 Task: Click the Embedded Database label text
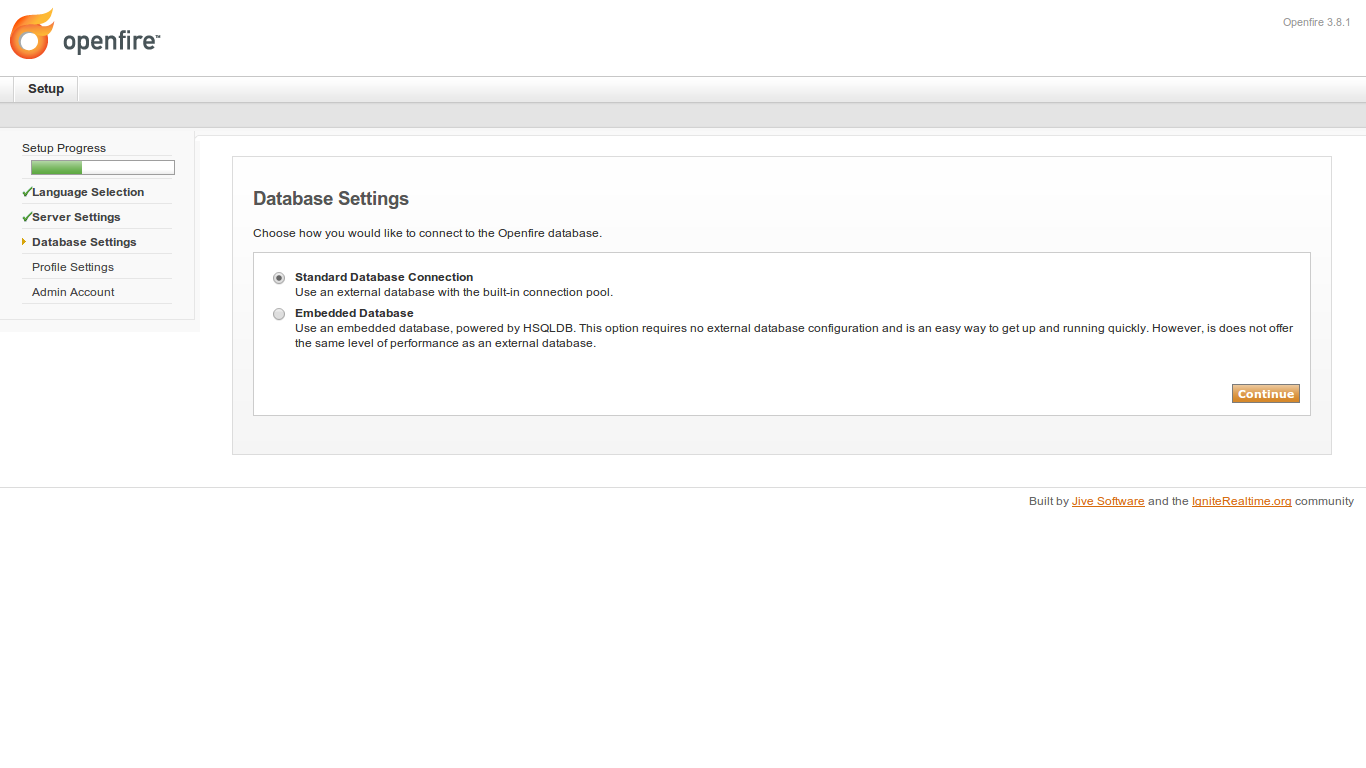[354, 313]
